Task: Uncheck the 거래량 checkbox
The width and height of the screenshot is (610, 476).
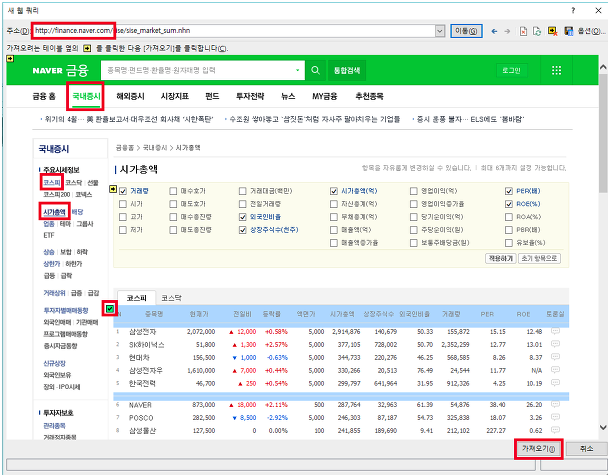Action: (x=123, y=191)
